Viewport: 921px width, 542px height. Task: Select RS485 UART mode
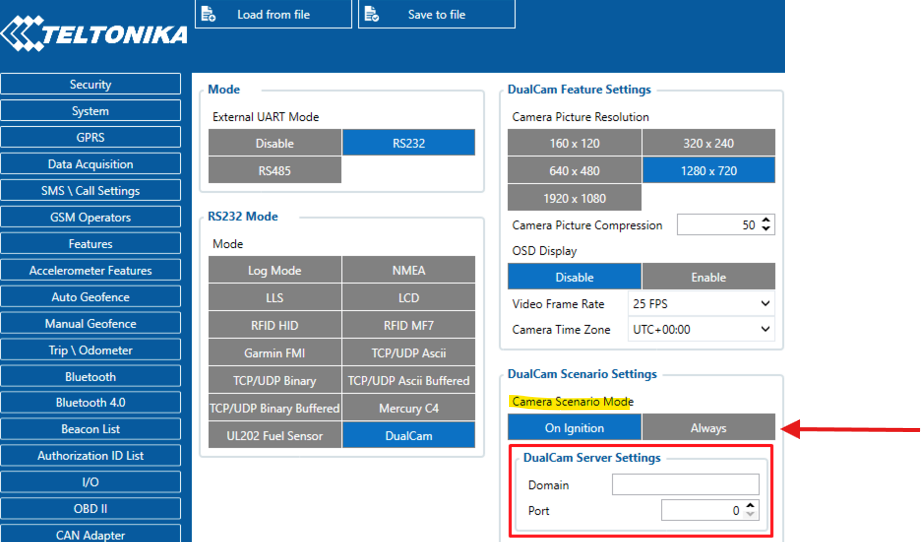point(274,170)
